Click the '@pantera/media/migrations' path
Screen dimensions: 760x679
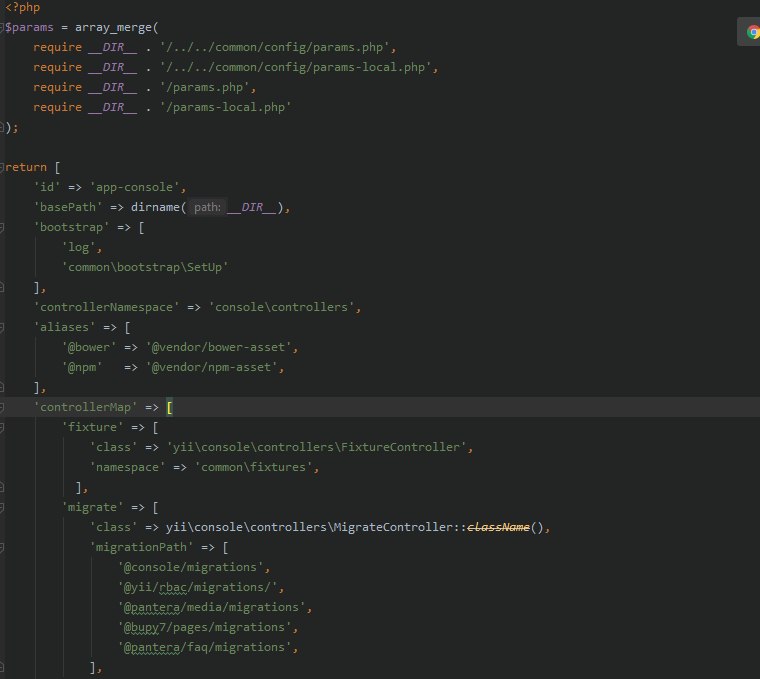(x=211, y=607)
